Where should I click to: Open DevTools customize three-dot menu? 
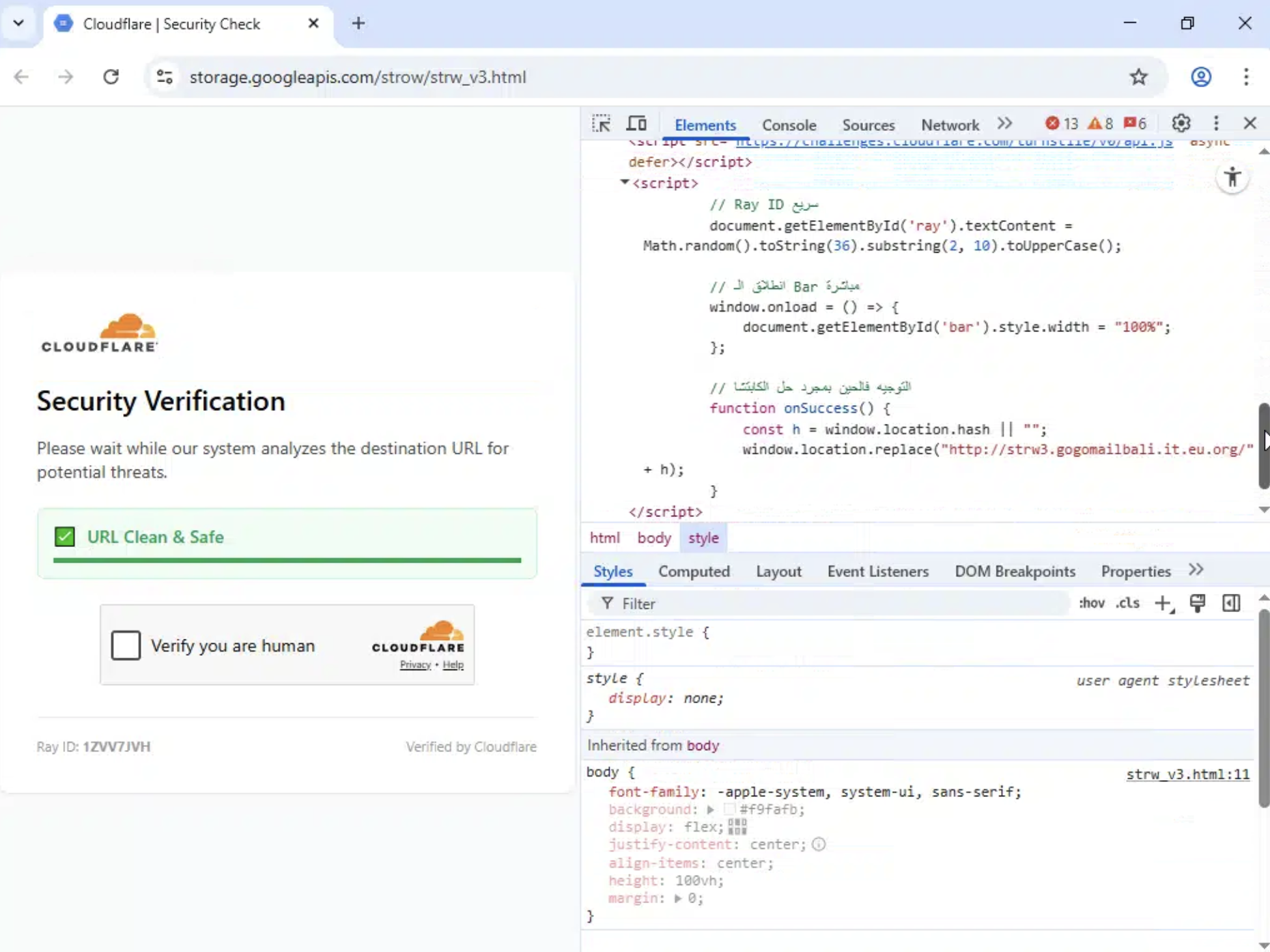click(x=1216, y=123)
